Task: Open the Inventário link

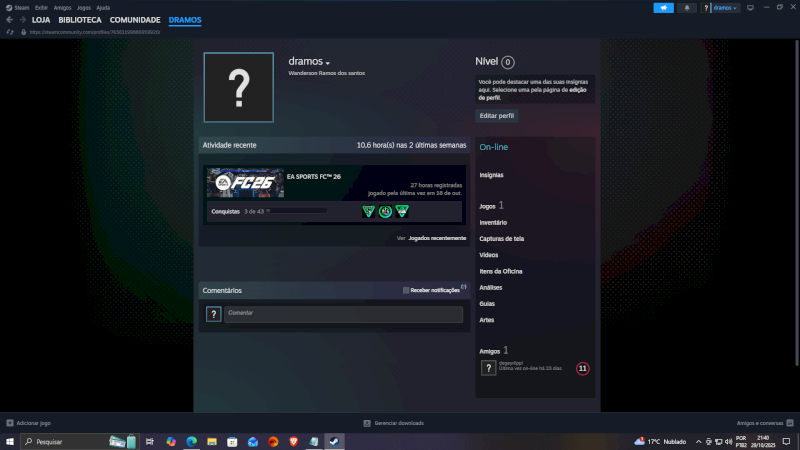Action: pos(493,222)
